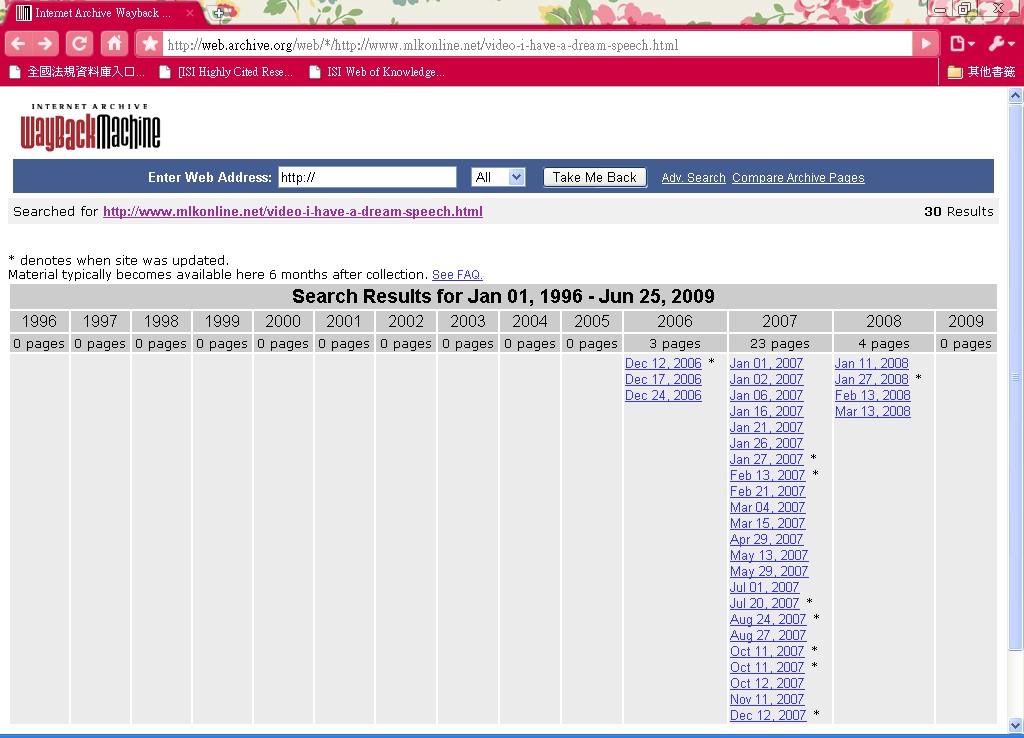Screen dimensions: 1024x738
Task: Focus the Enter Web Address field
Action: [x=367, y=177]
